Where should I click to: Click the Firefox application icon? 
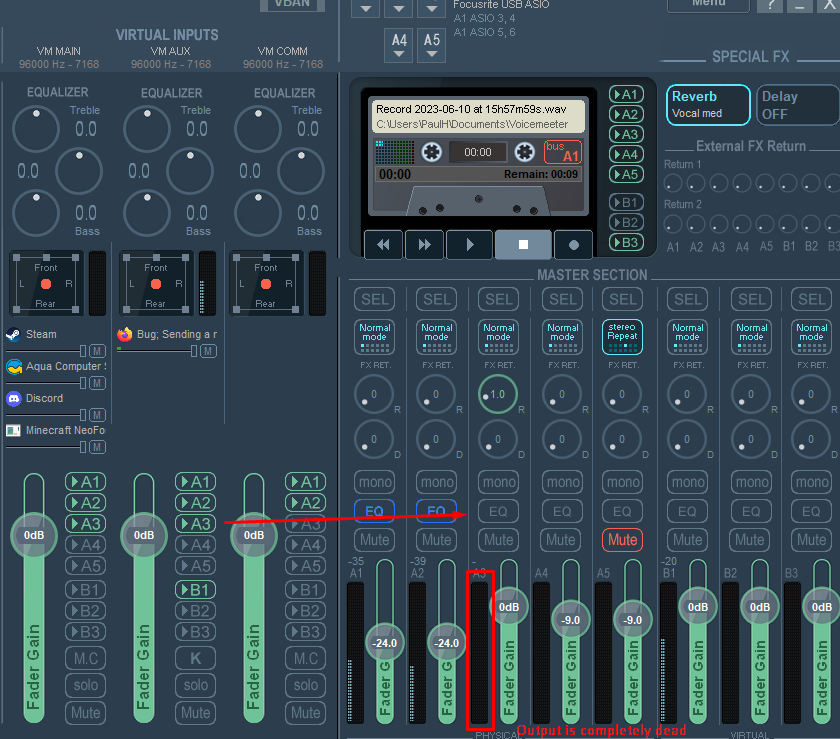(125, 335)
